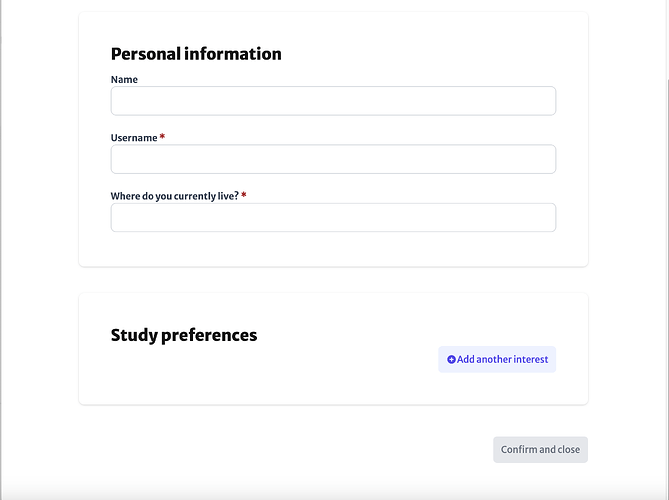Click the 'Where do you currently live?' label

point(175,196)
